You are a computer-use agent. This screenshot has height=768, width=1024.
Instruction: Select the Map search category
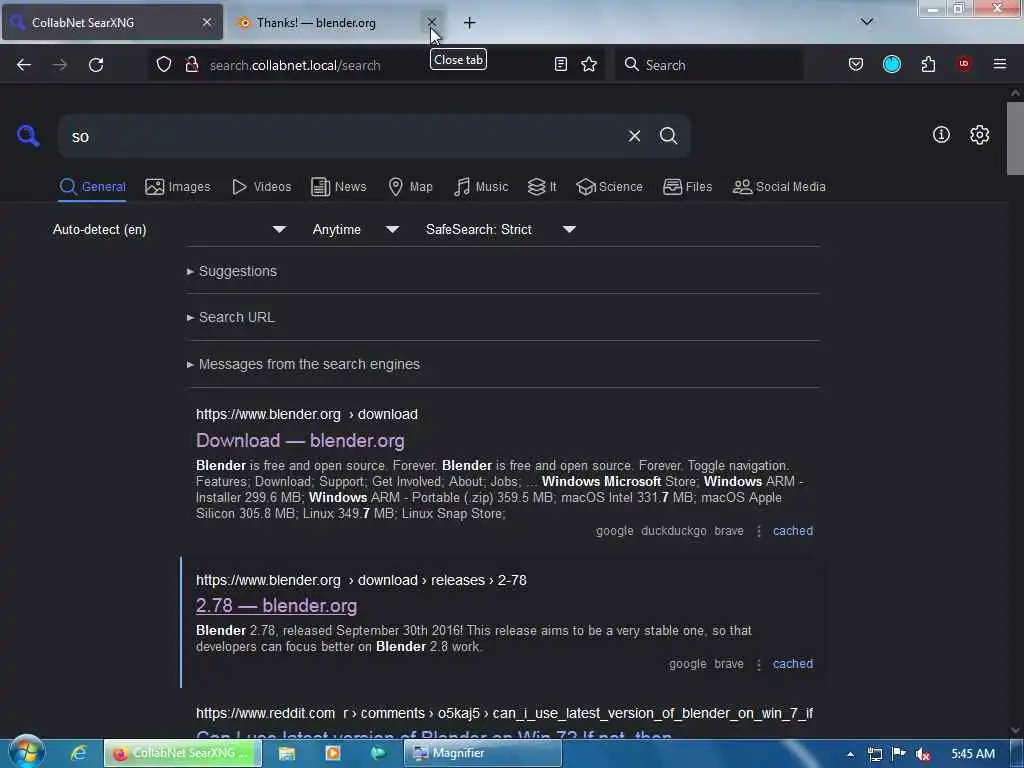[410, 187]
